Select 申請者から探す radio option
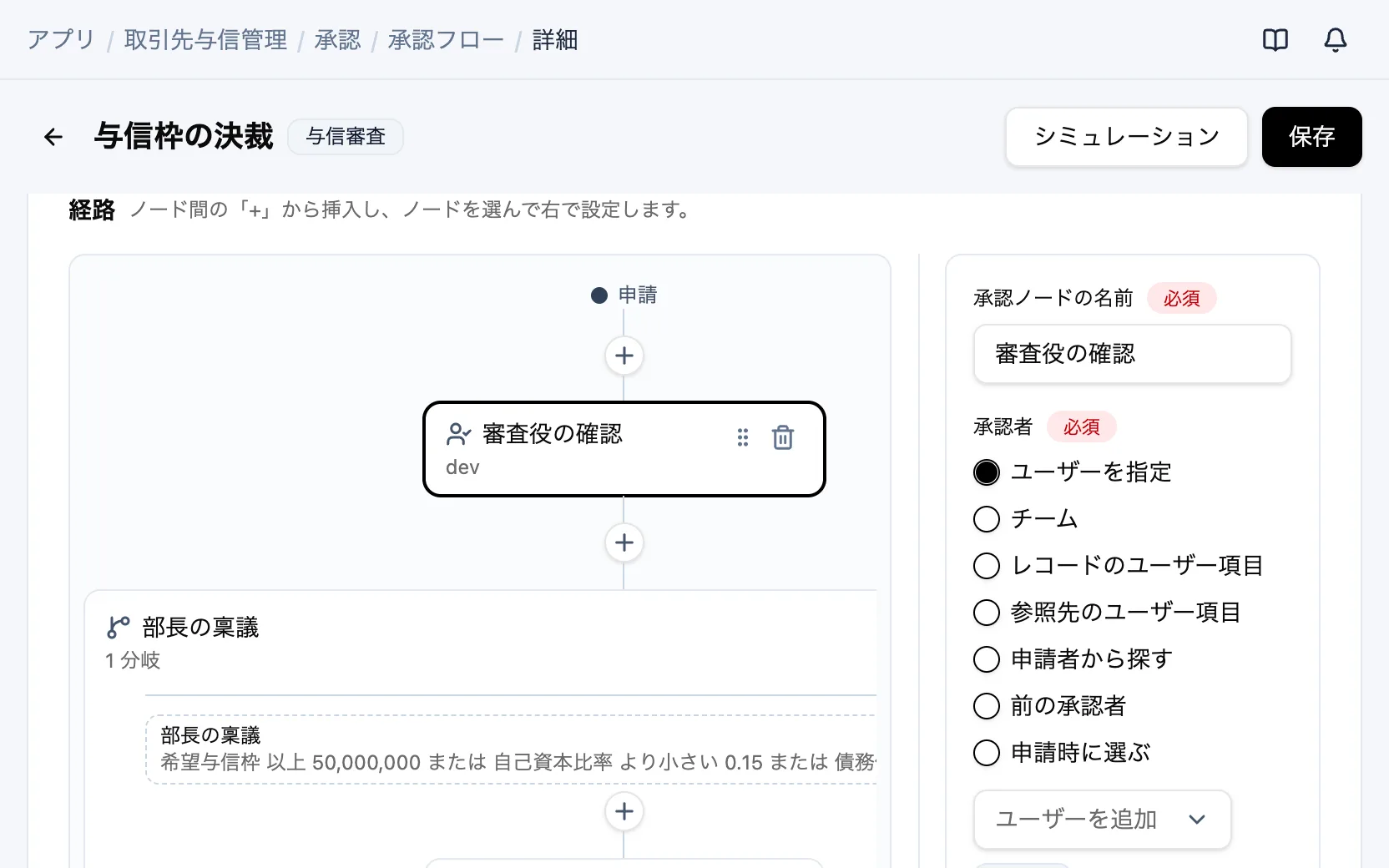Screen dimensions: 1389x868 987,659
